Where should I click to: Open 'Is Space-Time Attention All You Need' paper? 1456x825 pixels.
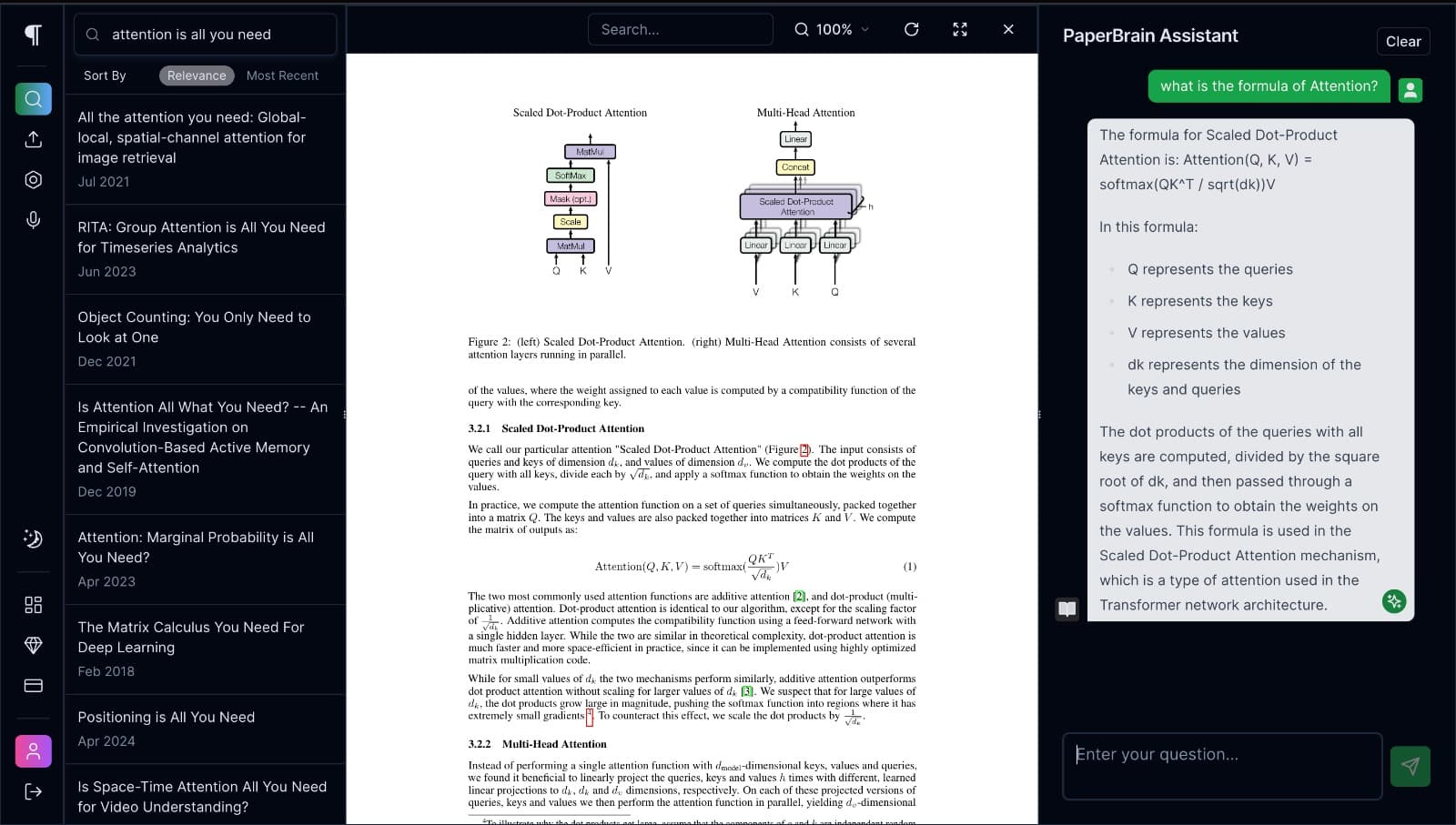pos(205,796)
